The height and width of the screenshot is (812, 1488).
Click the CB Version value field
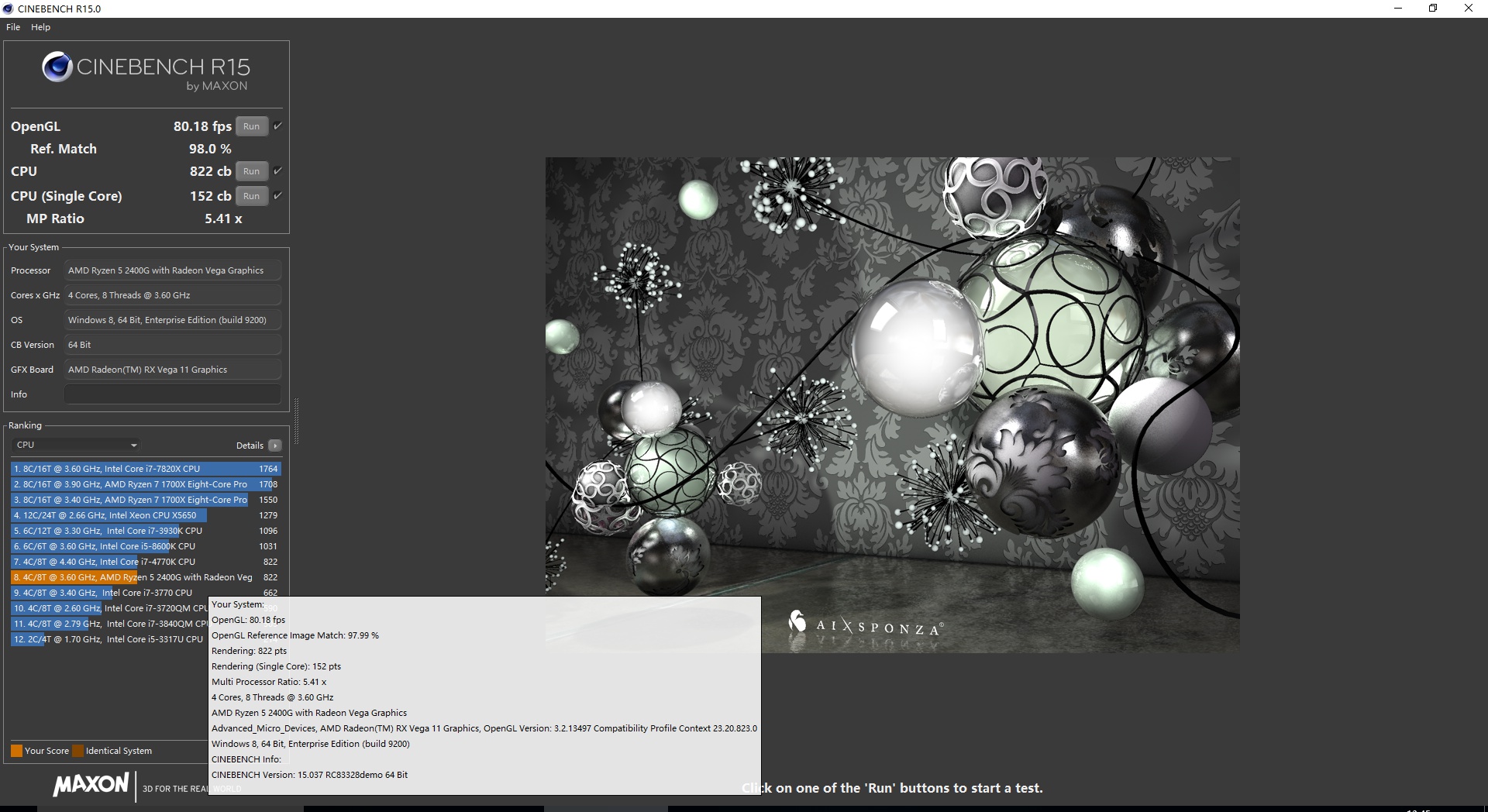point(172,345)
